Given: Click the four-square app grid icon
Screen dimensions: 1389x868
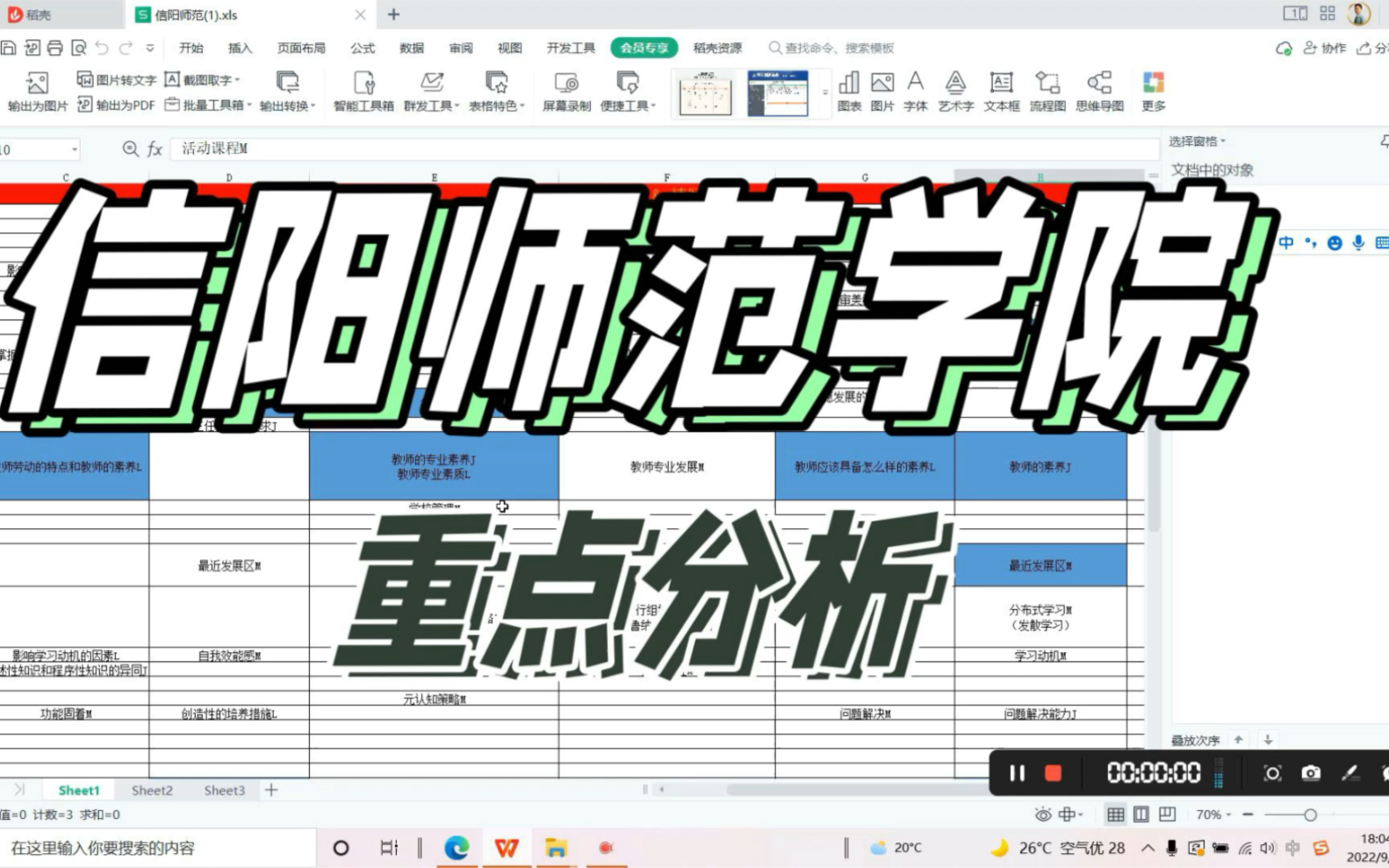Looking at the screenshot, I should point(1328,13).
